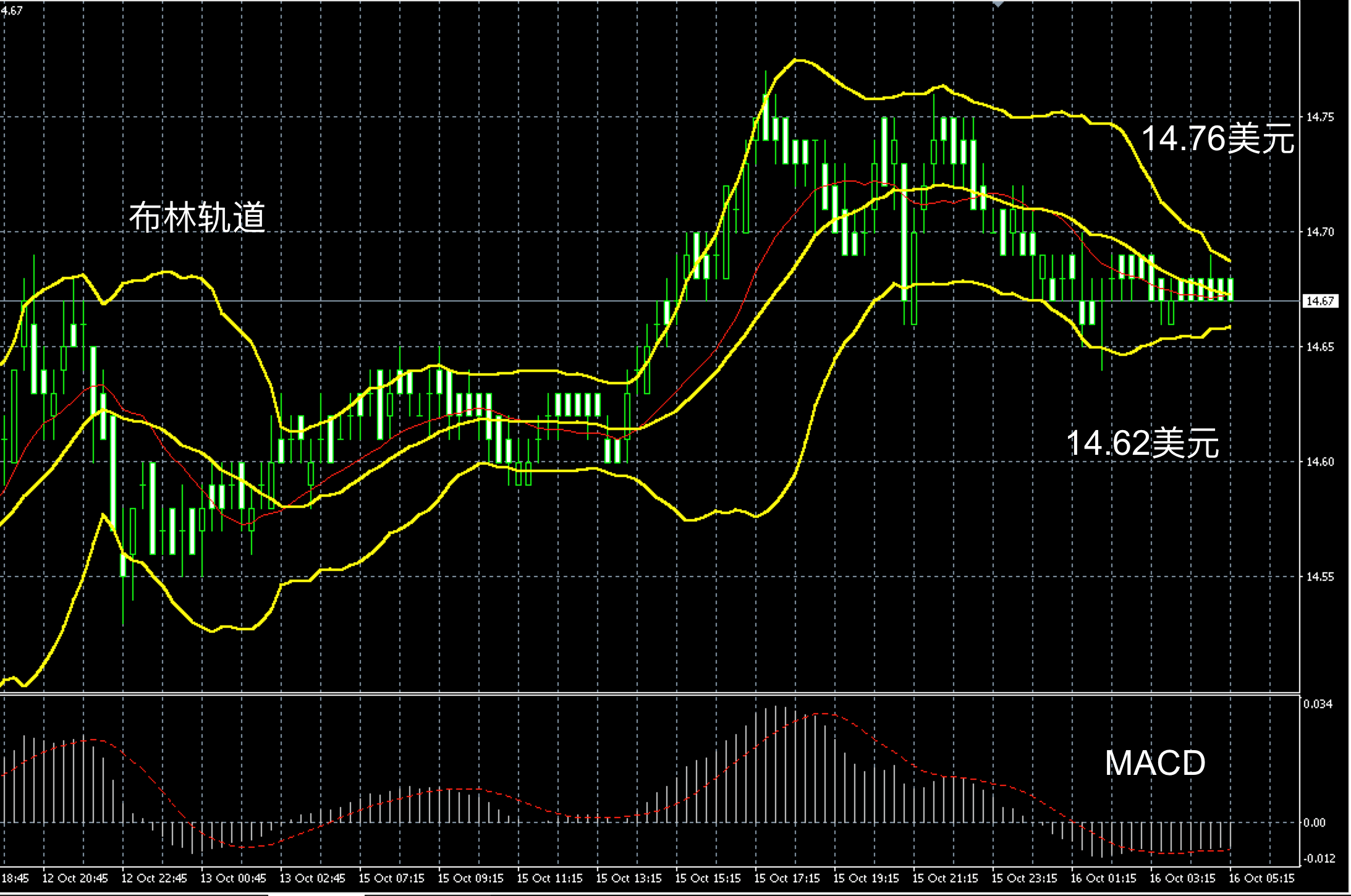Click the 14.60 price axis label
The image size is (1351, 896).
click(x=1320, y=462)
